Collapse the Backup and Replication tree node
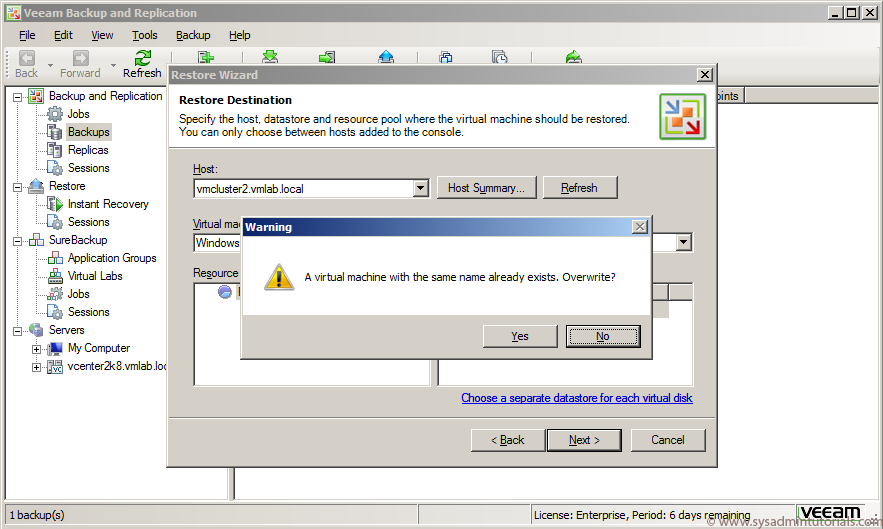The height and width of the screenshot is (529, 883). pos(17,97)
